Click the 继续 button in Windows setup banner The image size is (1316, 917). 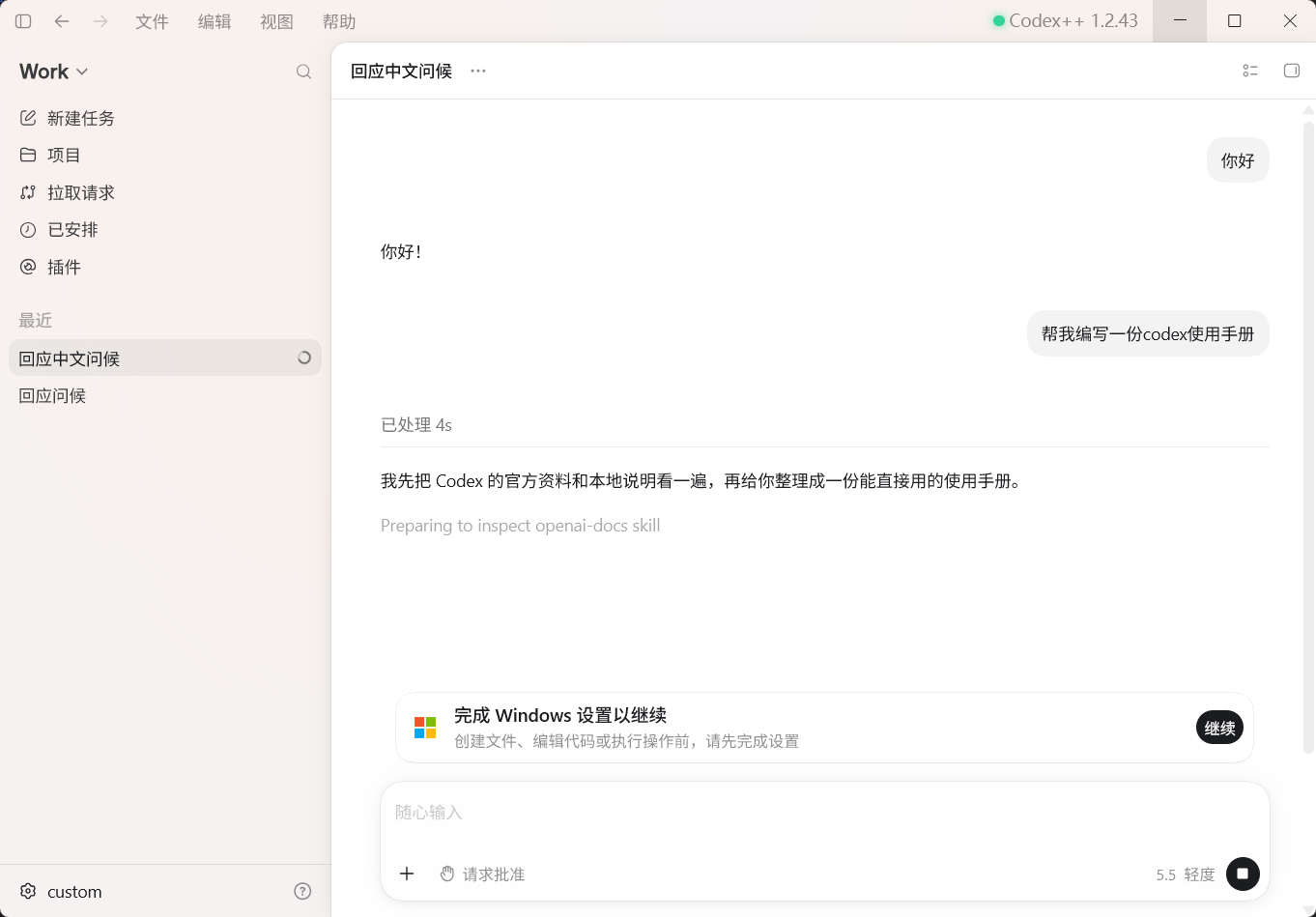pyautogui.click(x=1219, y=728)
